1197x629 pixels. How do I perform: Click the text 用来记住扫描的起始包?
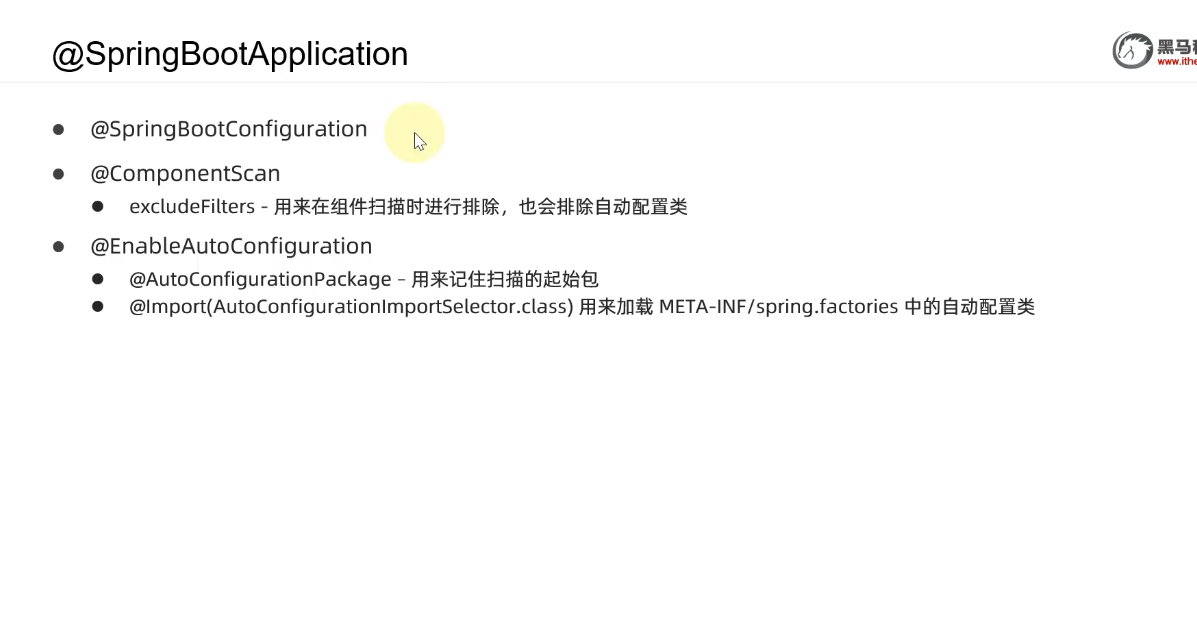coord(505,279)
